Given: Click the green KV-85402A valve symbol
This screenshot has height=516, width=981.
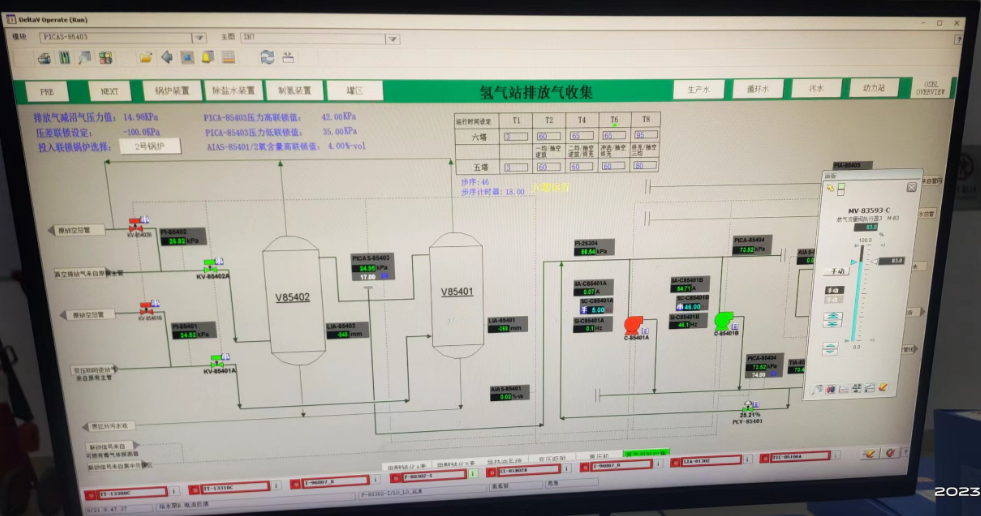Looking at the screenshot, I should [x=212, y=265].
